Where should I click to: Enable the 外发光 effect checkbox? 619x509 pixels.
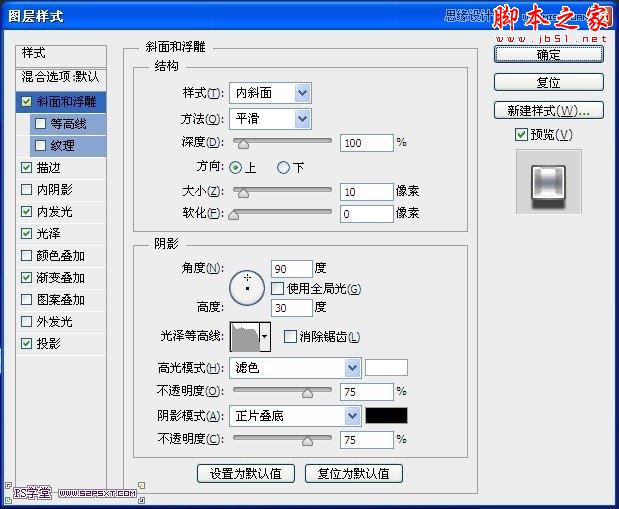click(26, 321)
